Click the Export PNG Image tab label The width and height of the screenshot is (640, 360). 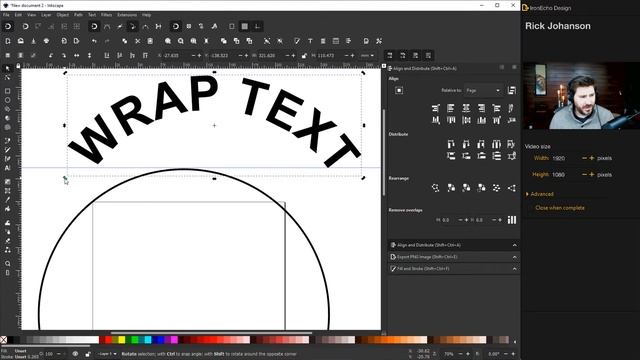click(427, 257)
